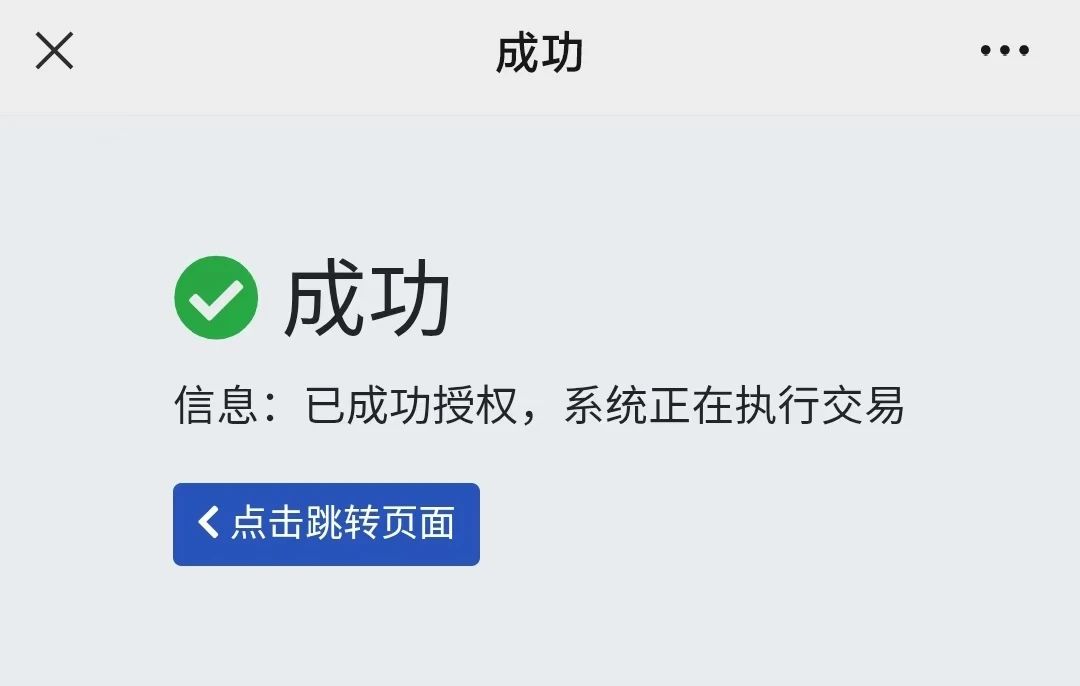Tap the white tick inside the green circle

click(216, 300)
